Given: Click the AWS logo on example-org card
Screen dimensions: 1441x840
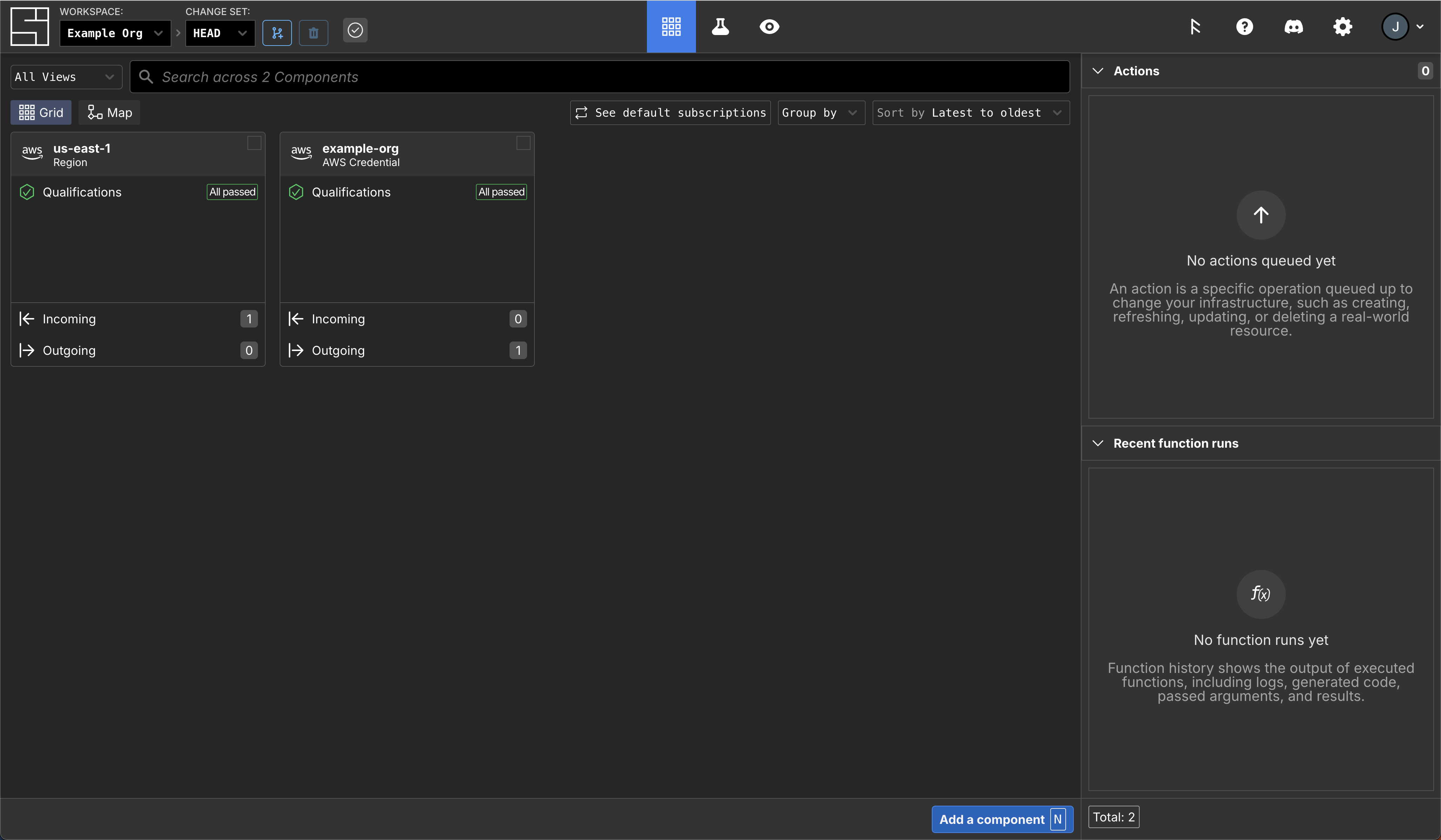Looking at the screenshot, I should tap(301, 153).
